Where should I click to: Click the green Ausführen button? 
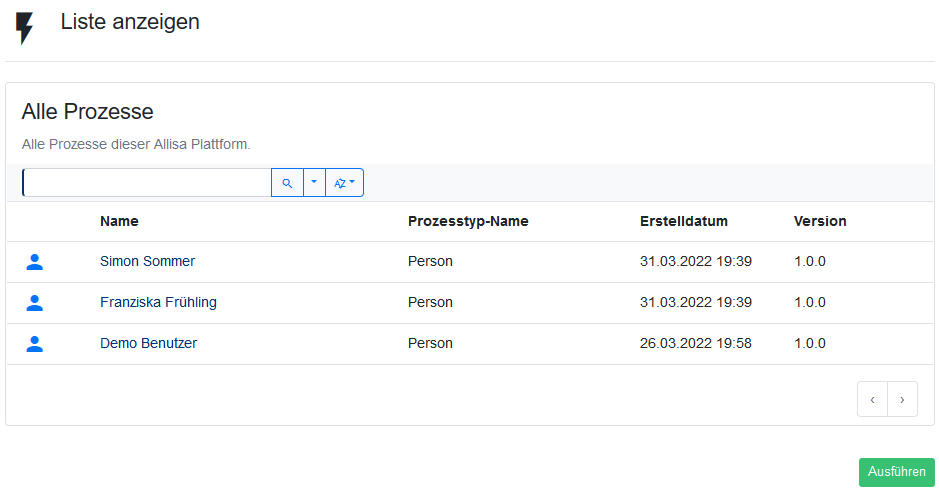(896, 472)
